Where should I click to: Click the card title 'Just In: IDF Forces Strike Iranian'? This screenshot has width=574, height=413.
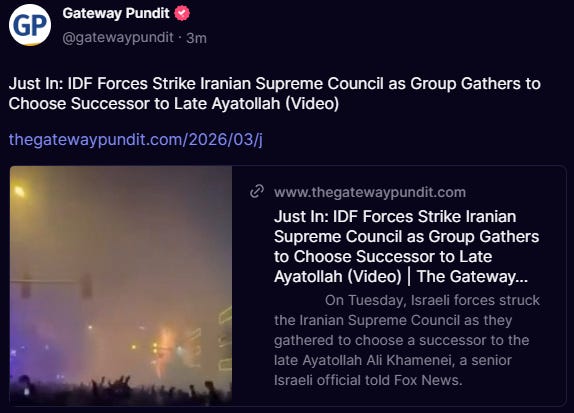point(395,216)
